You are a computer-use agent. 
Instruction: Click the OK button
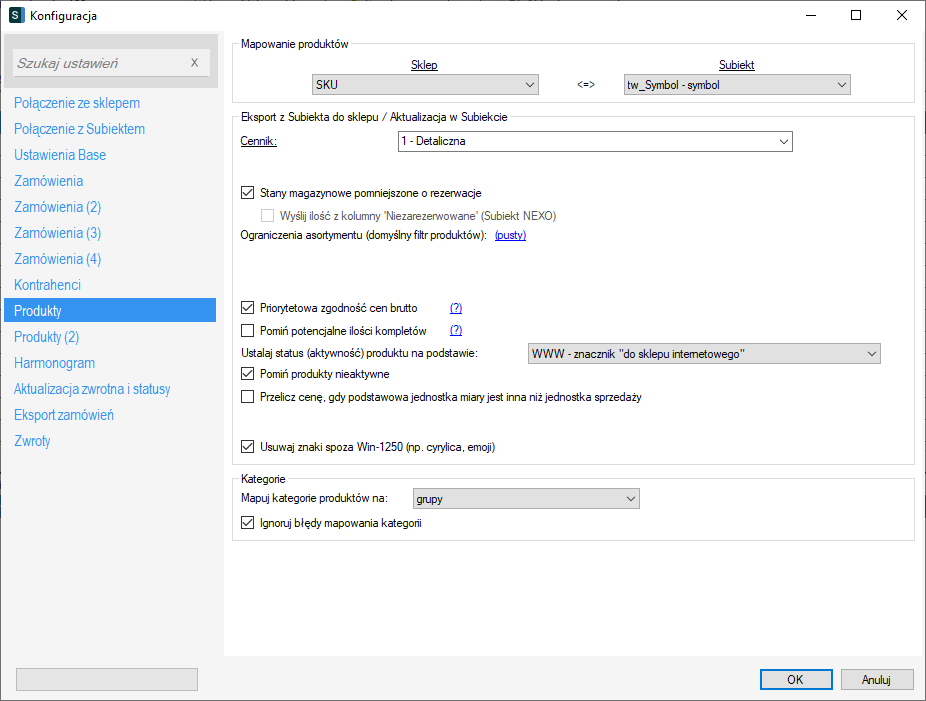click(x=795, y=680)
